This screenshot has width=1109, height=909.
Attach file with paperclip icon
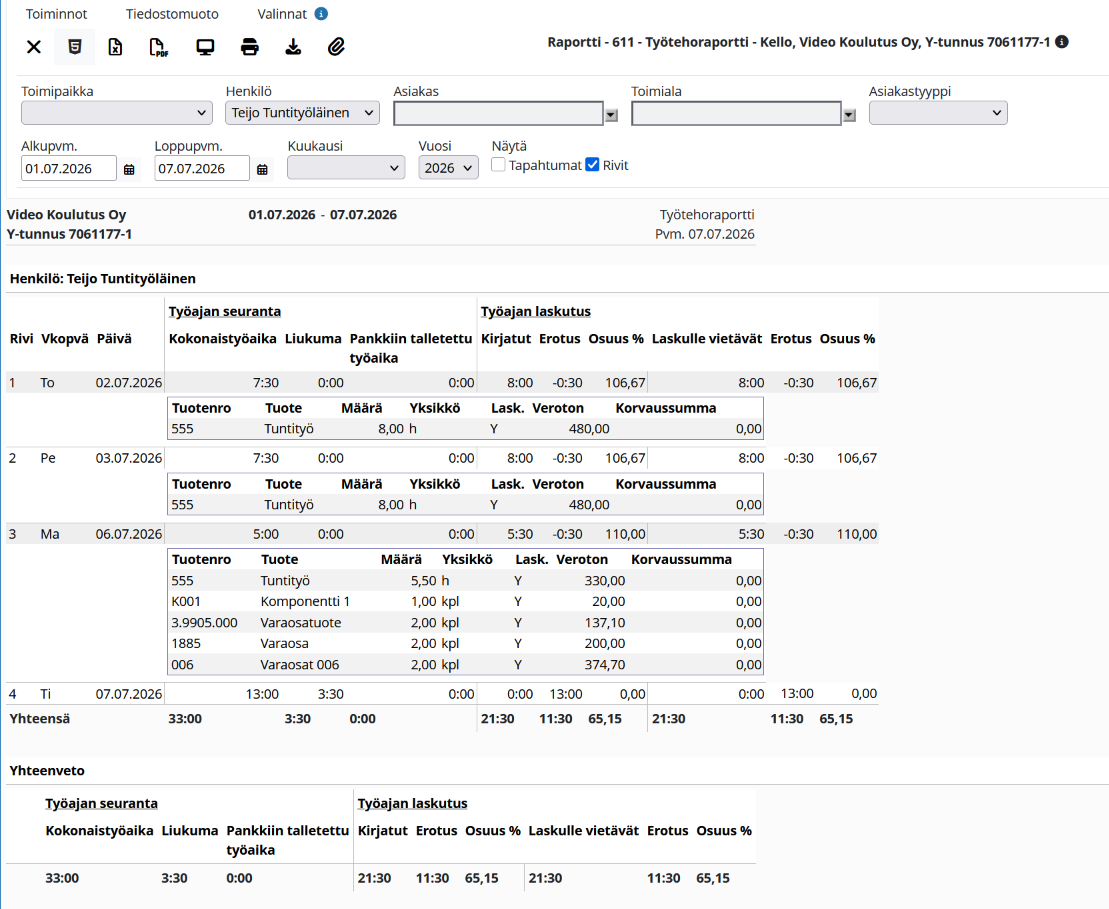pyautogui.click(x=336, y=47)
